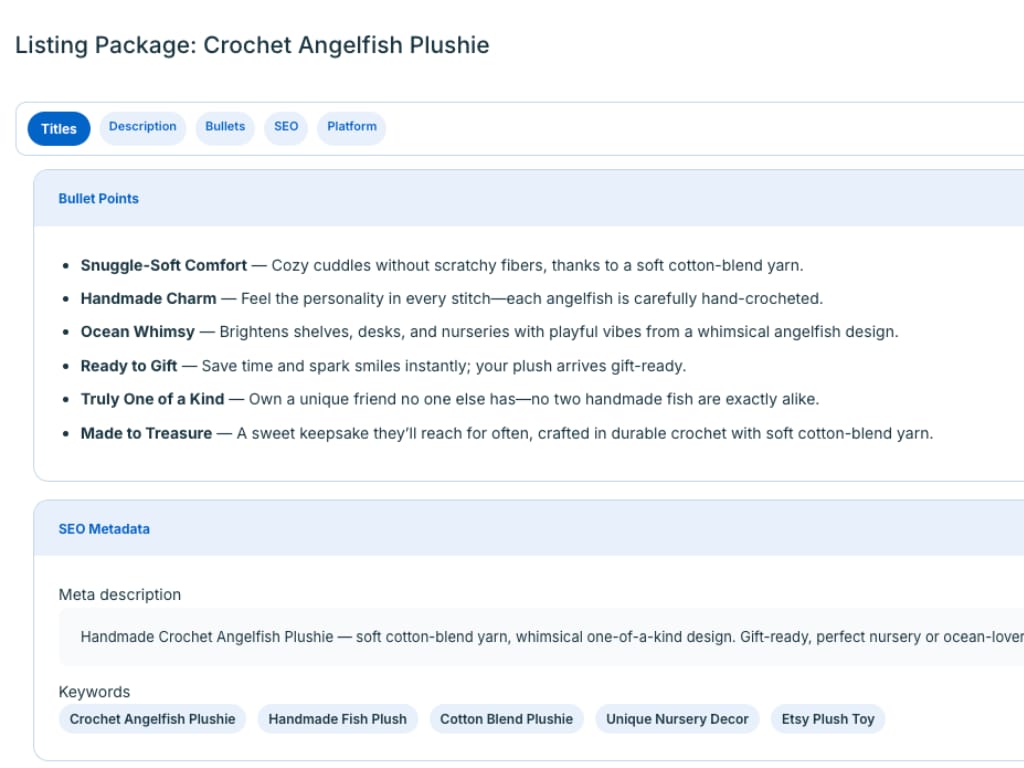Open the Platform tab
Screen dimensions: 1024x768
coord(351,127)
